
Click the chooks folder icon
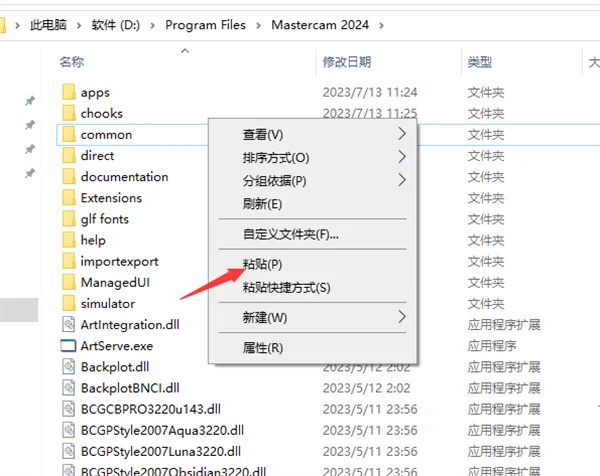point(69,113)
